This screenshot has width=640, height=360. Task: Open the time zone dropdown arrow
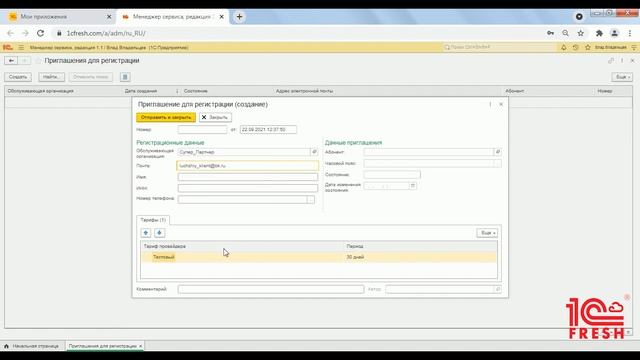pyautogui.click(x=498, y=163)
